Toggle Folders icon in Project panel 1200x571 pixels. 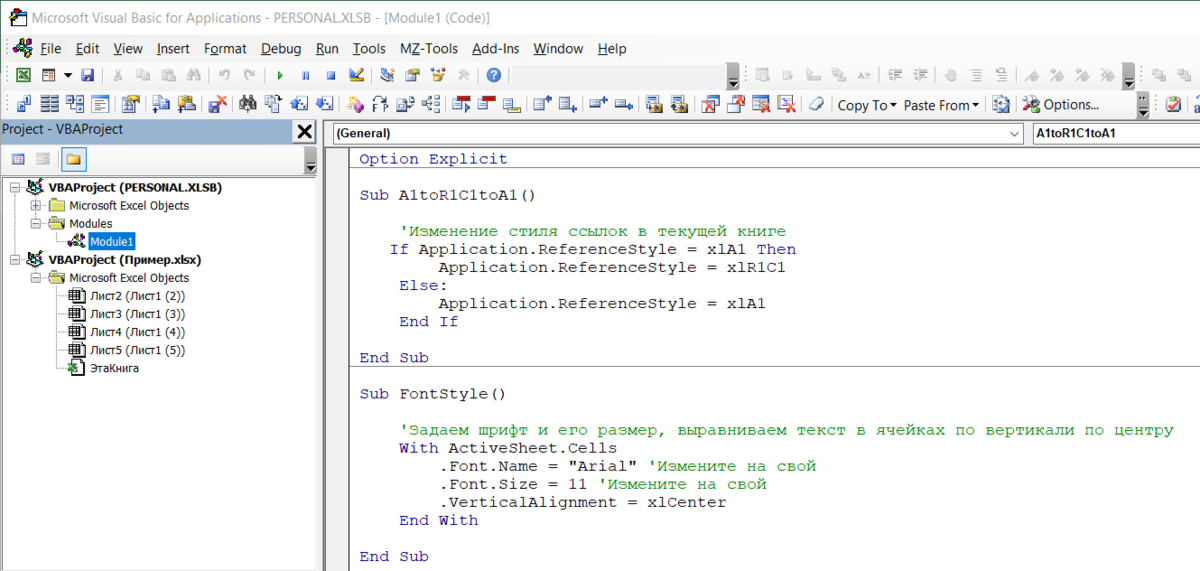click(73, 158)
